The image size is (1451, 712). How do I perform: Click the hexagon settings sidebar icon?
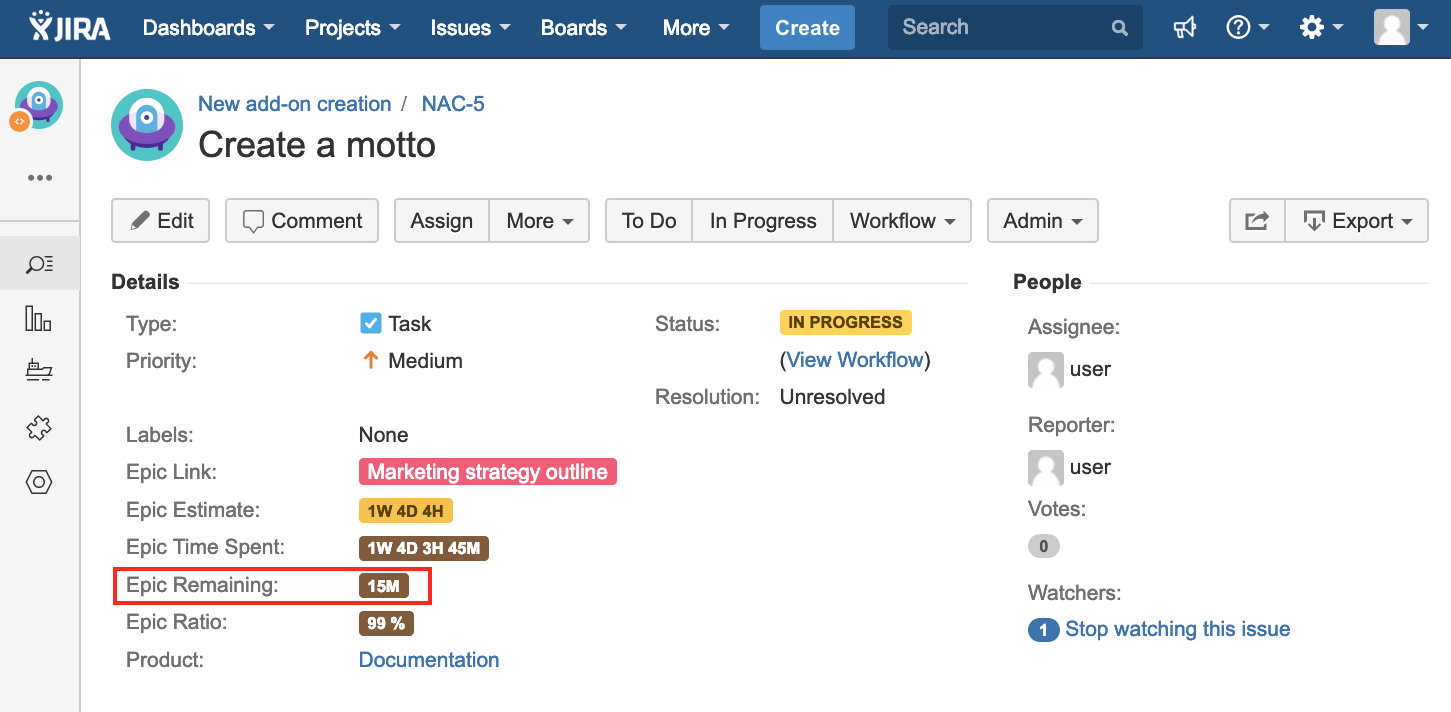pyautogui.click(x=39, y=482)
